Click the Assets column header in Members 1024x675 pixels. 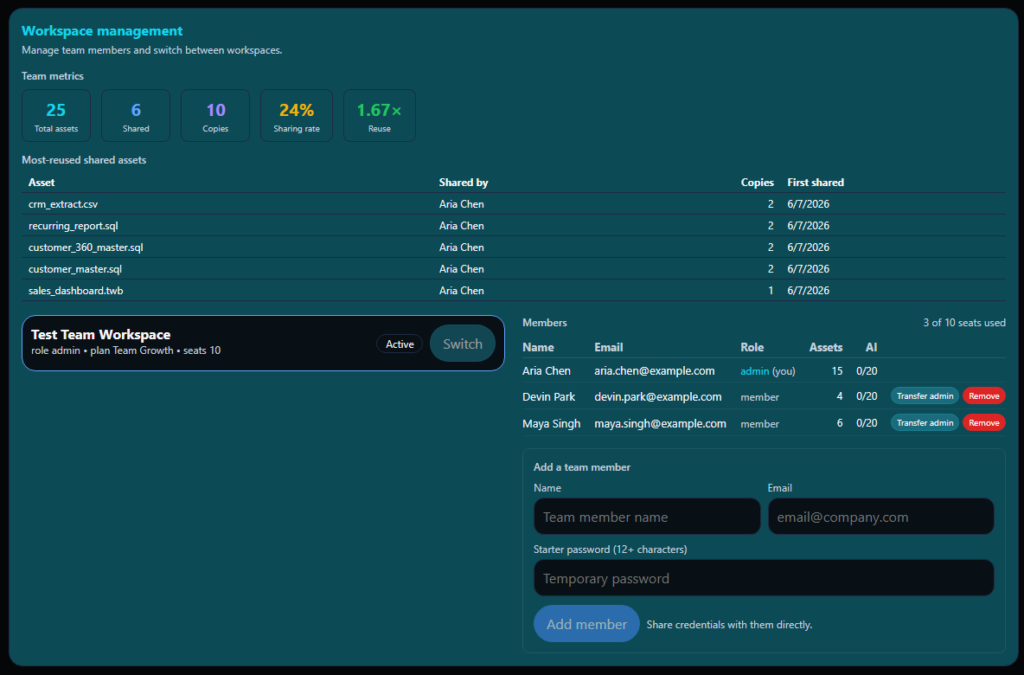(825, 347)
